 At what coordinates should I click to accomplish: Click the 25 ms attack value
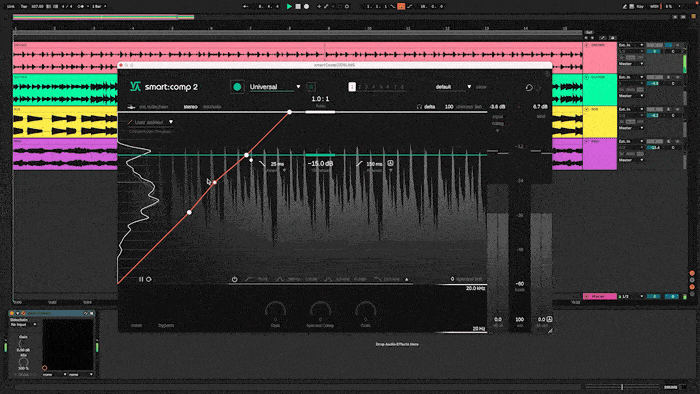click(x=277, y=164)
